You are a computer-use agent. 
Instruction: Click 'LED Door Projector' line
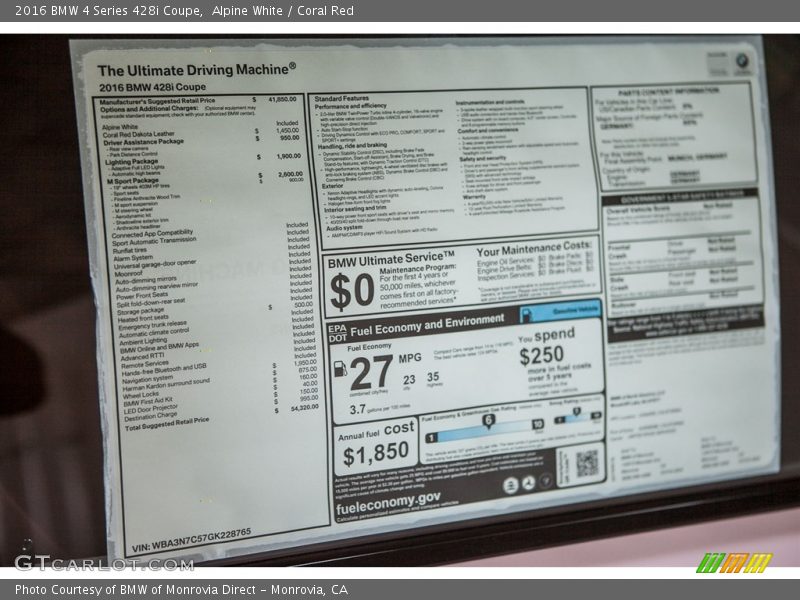151,409
